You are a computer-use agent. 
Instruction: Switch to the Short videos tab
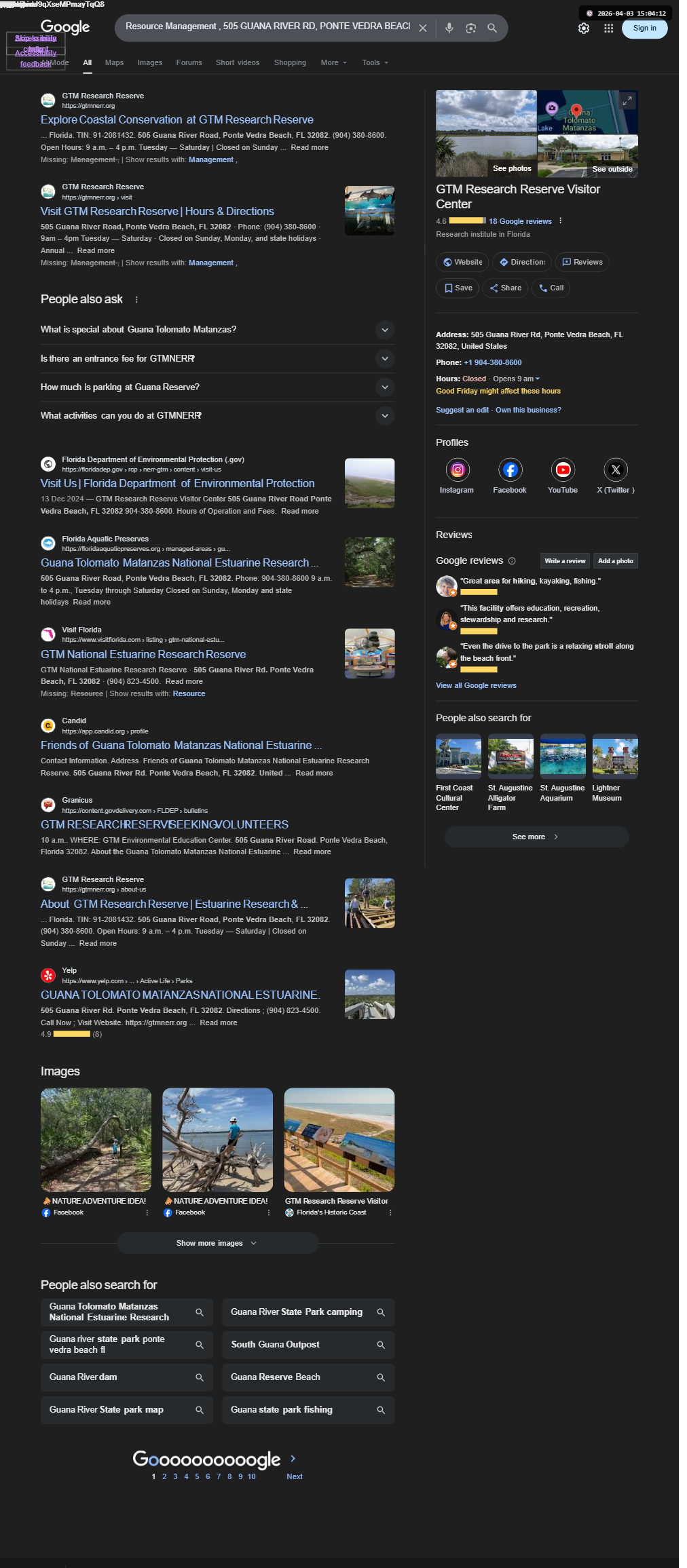tap(238, 62)
